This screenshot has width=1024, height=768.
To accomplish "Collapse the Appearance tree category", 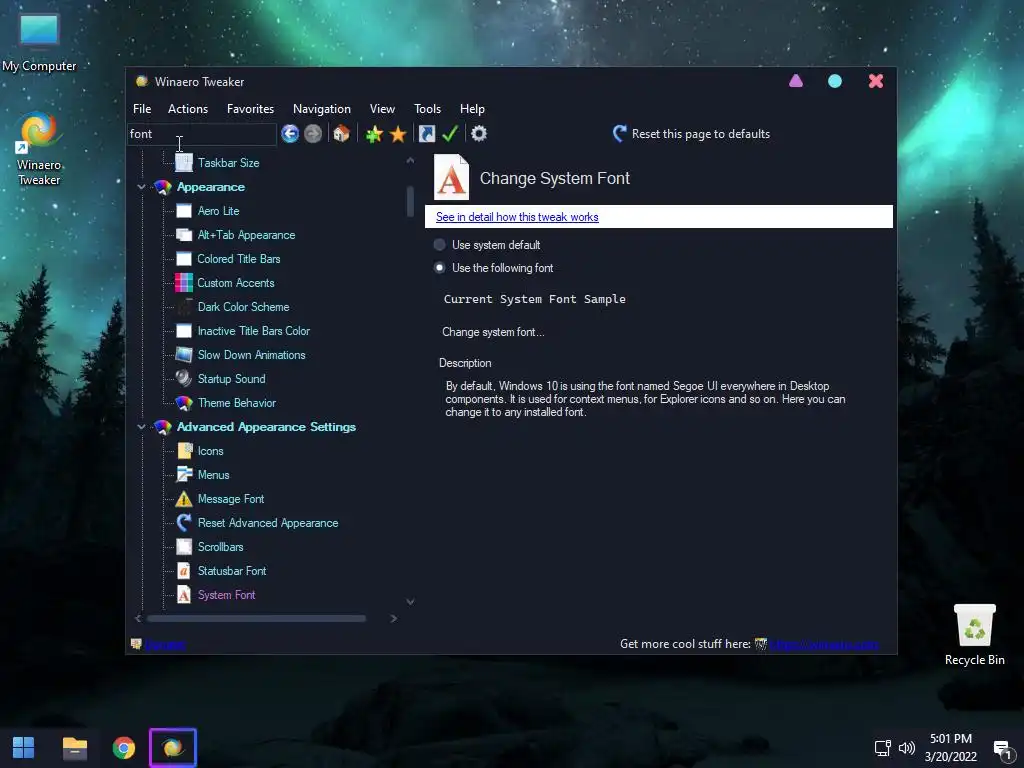I will [x=141, y=187].
